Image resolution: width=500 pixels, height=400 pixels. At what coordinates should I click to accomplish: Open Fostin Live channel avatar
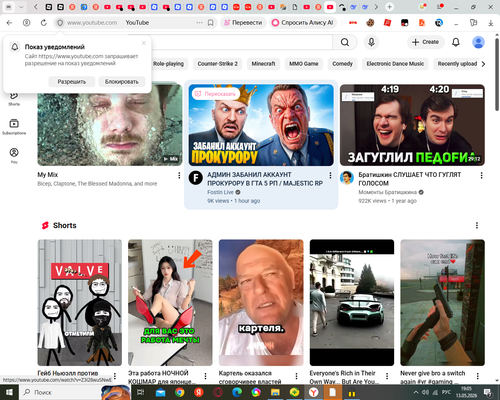click(x=196, y=178)
